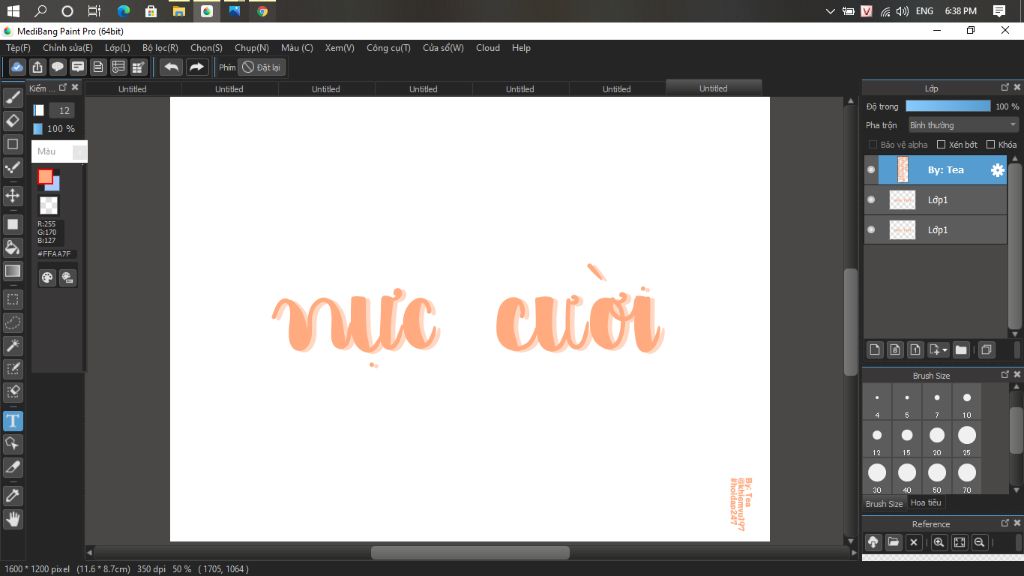
Task: Select the Magic Wand tool
Action: (12, 346)
